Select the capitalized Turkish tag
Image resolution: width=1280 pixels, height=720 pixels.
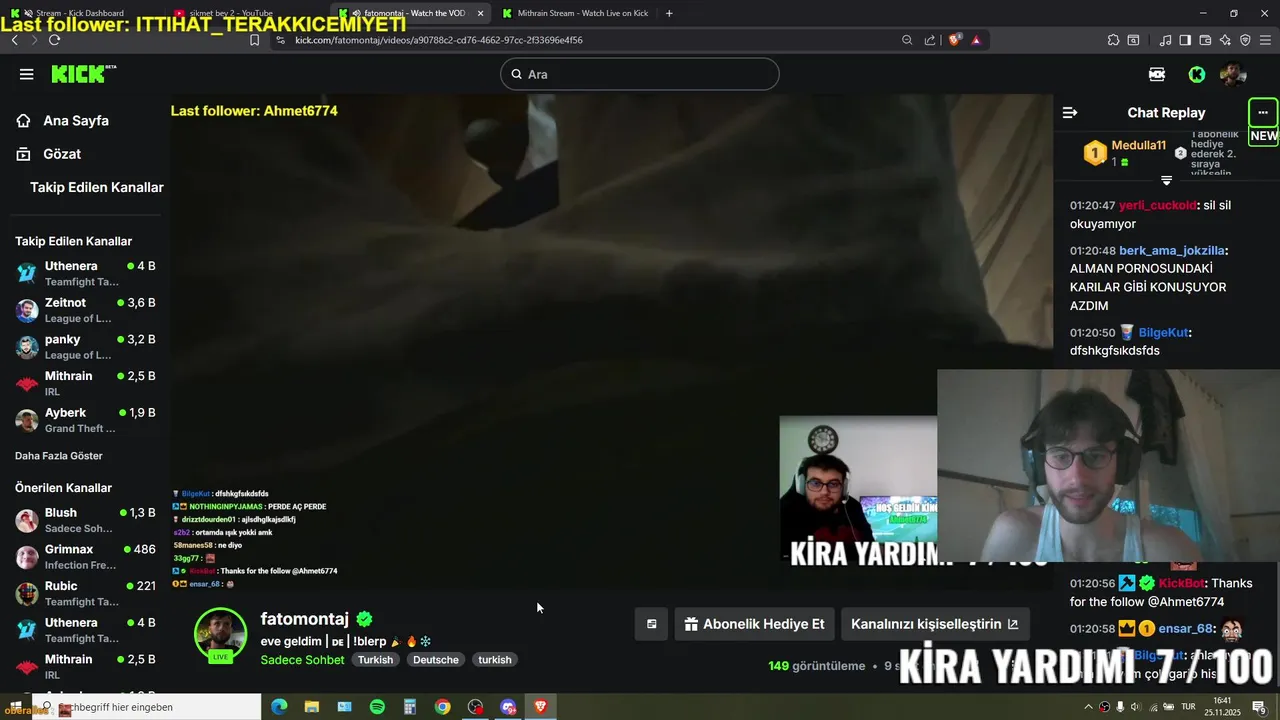point(376,660)
